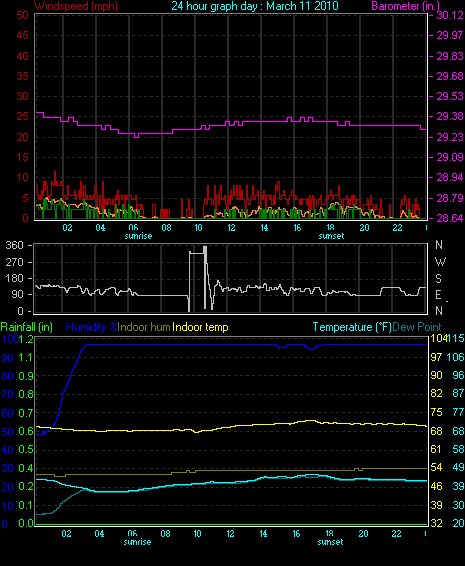The width and height of the screenshot is (465, 566).
Task: Click the 12 hour tick on top graph
Action: (x=231, y=228)
